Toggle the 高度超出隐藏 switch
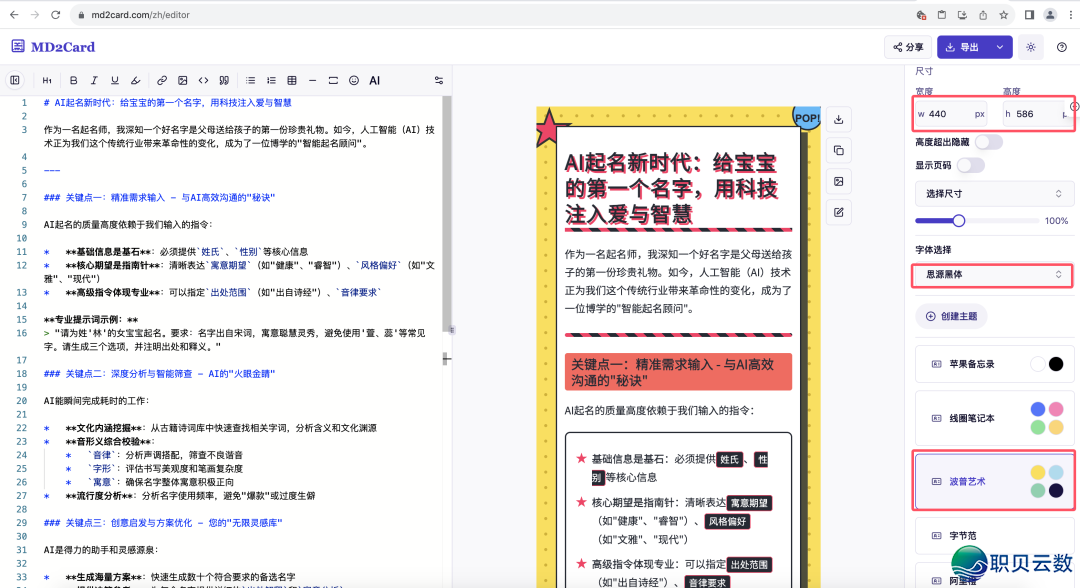This screenshot has width=1080, height=588. click(x=988, y=142)
